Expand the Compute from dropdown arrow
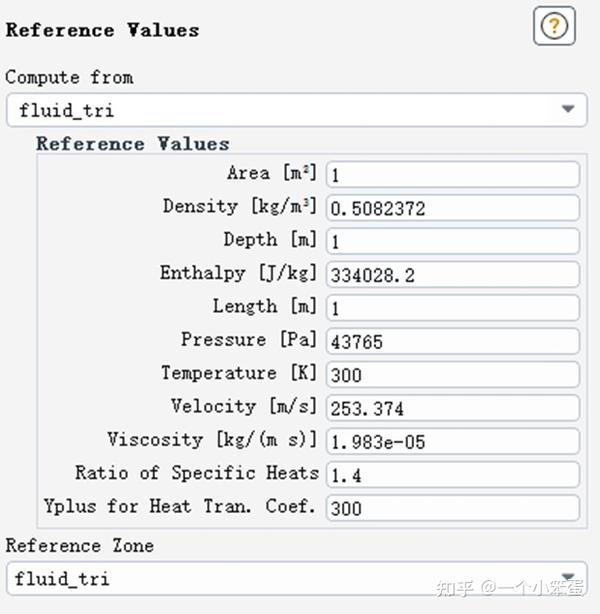This screenshot has width=600, height=614. [568, 110]
